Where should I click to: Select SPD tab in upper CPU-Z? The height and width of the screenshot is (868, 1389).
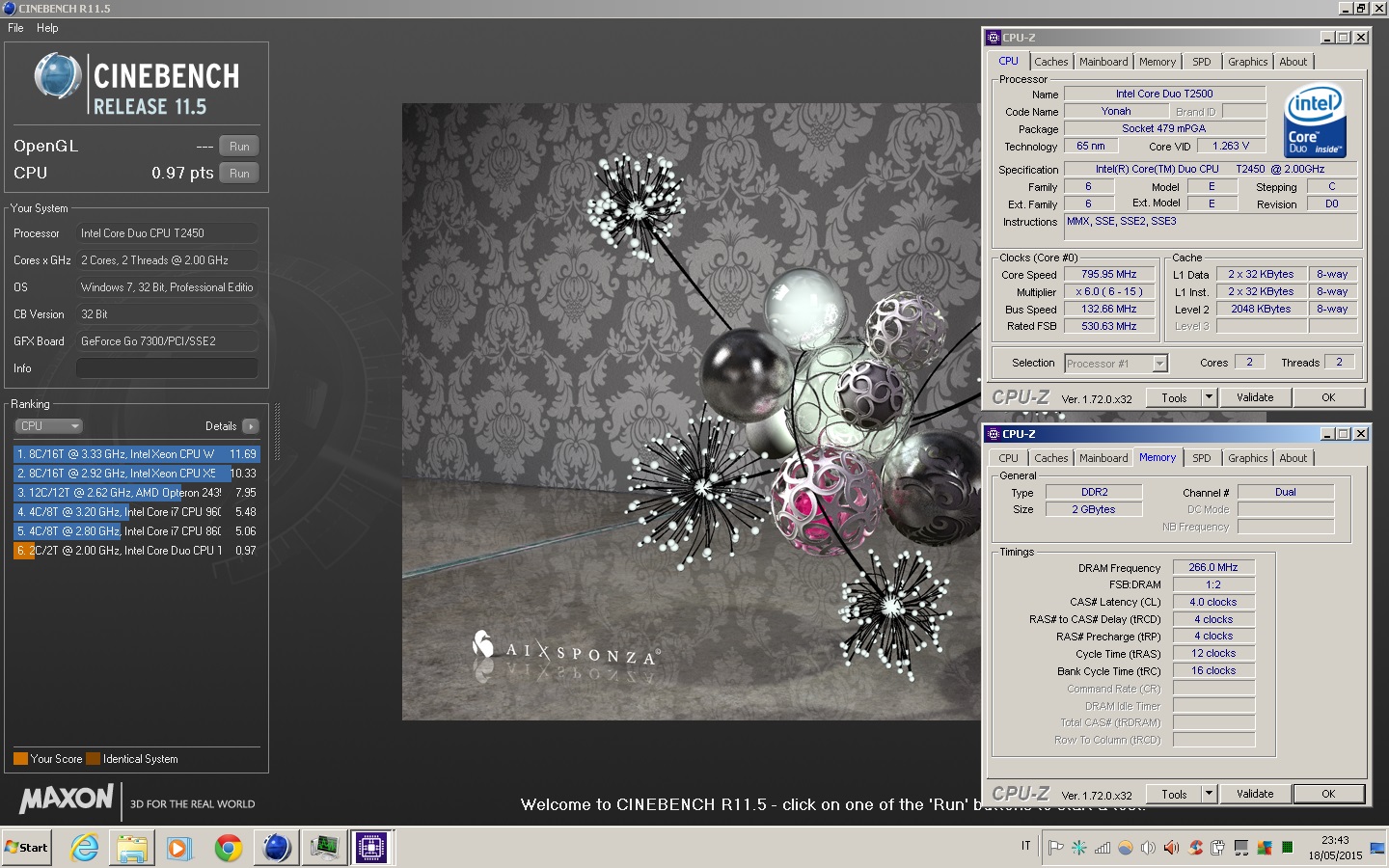click(1202, 62)
